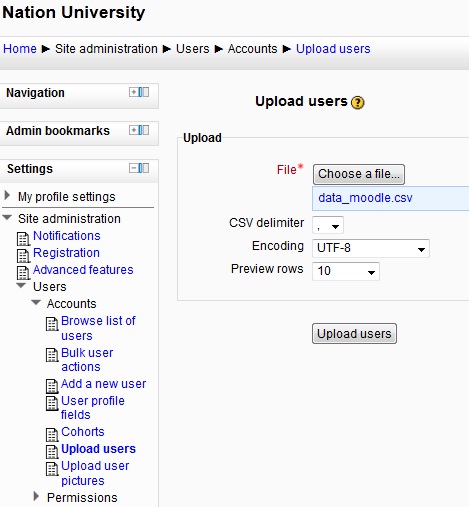This screenshot has width=469, height=507.
Task: Click the Registration page icon
Action: (23, 256)
